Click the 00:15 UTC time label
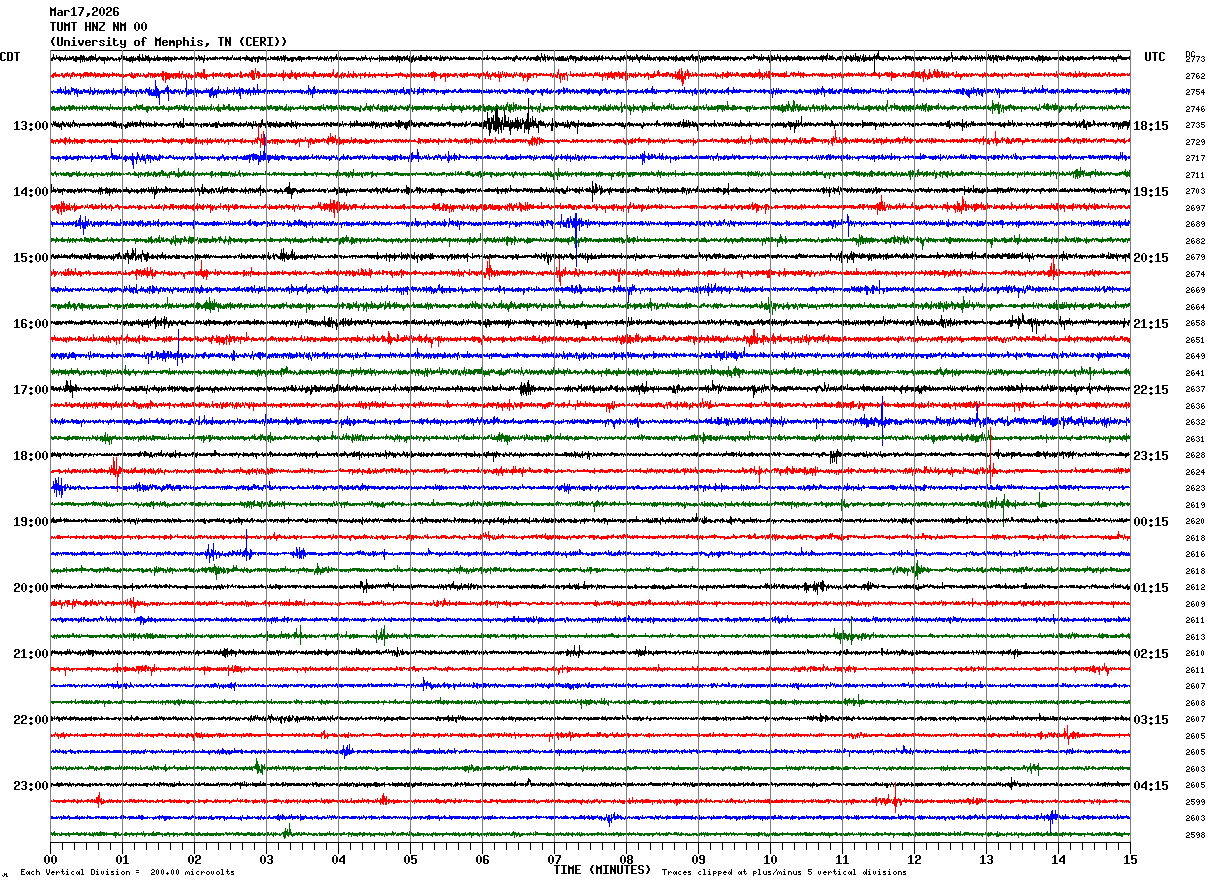The height and width of the screenshot is (886, 1210). 1151,522
